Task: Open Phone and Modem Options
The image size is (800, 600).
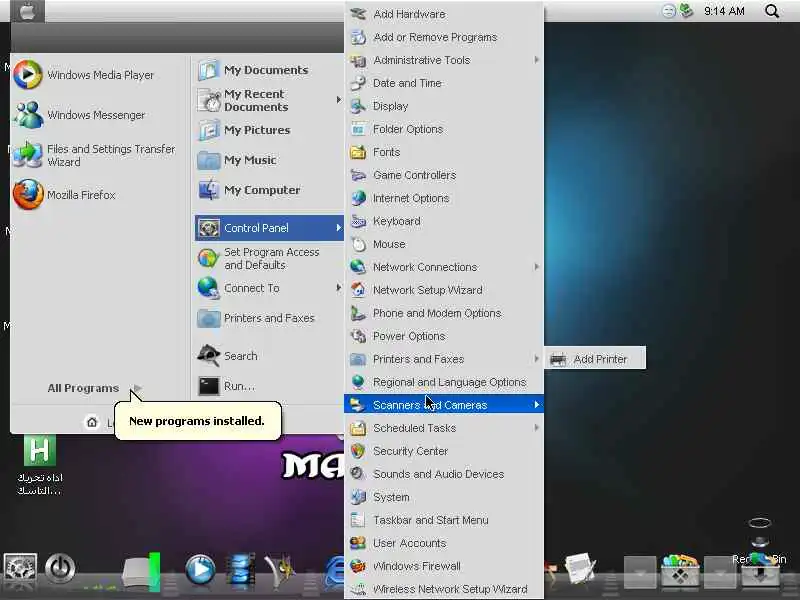Action: (x=444, y=313)
